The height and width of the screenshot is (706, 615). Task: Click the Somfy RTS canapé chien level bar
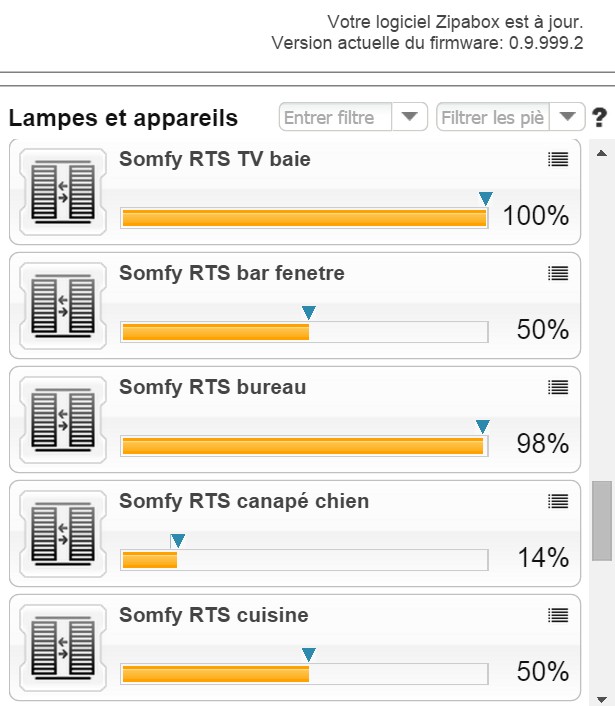(304, 560)
